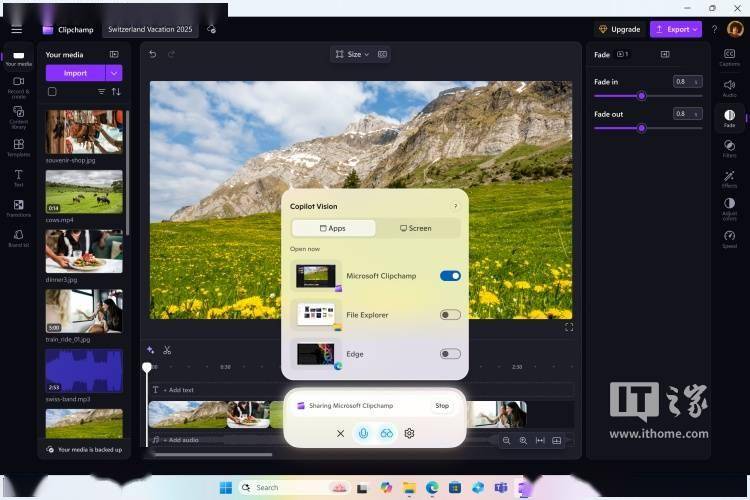
Task: Open the Windows Start button
Action: click(x=226, y=488)
